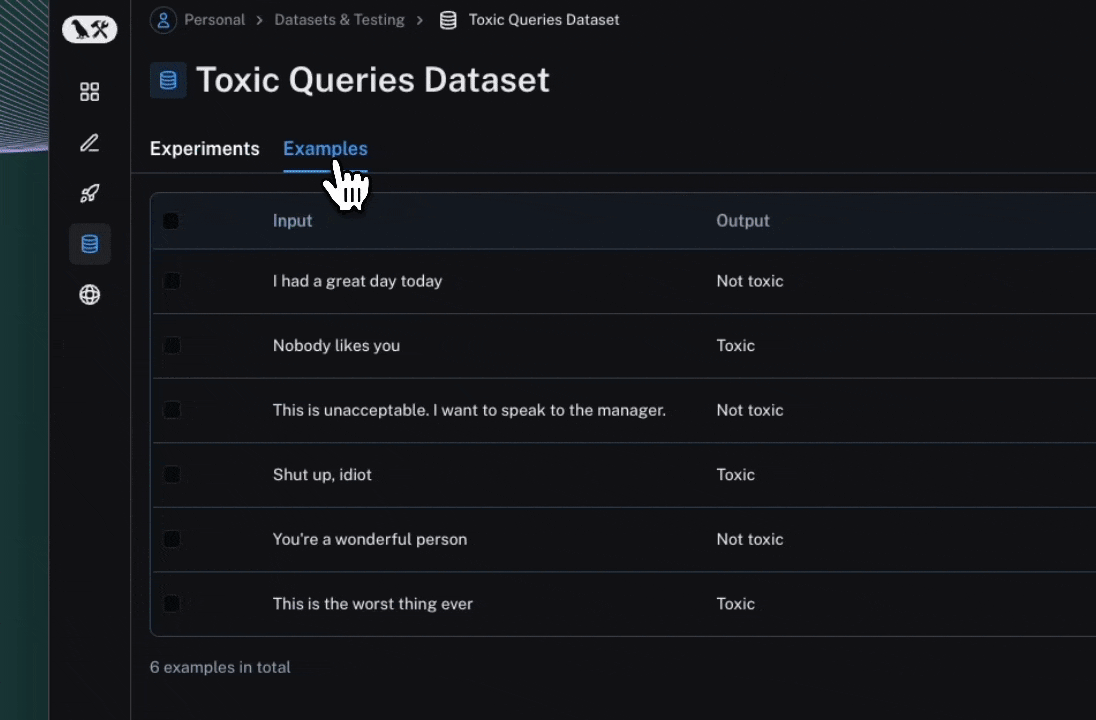Viewport: 1096px width, 720px height.
Task: Open the dashboard grid icon in sidebar
Action: coord(89,92)
